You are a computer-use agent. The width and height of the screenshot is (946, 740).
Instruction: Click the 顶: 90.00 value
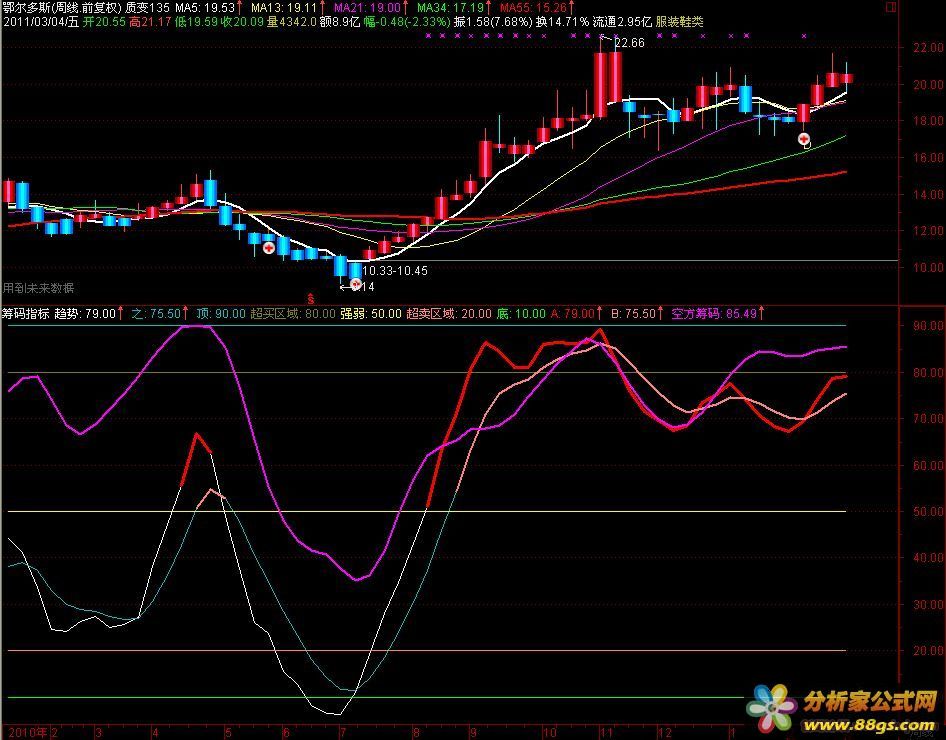tap(221, 314)
